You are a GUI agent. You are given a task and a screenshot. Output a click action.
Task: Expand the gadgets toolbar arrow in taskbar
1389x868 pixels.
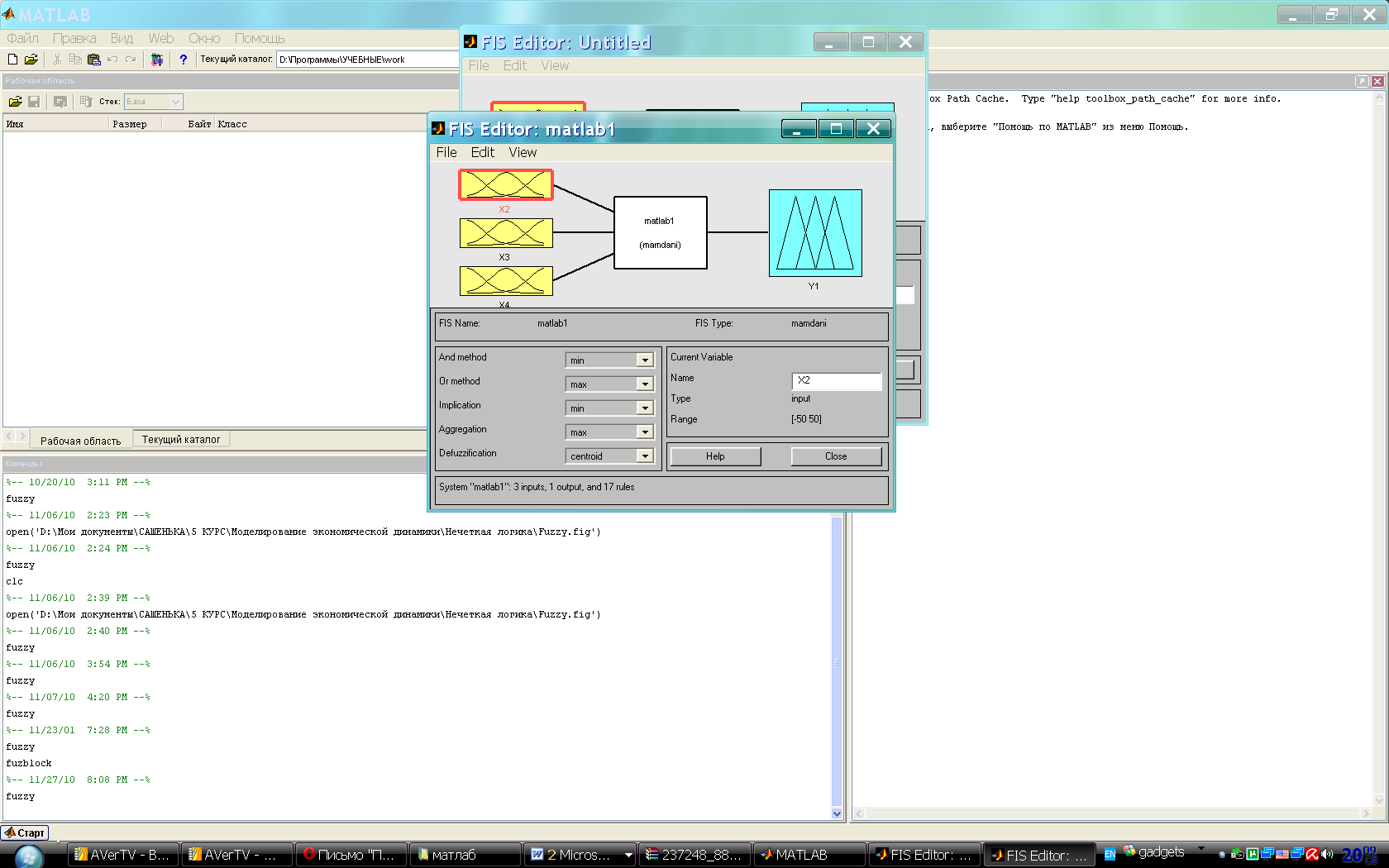coord(1200,849)
